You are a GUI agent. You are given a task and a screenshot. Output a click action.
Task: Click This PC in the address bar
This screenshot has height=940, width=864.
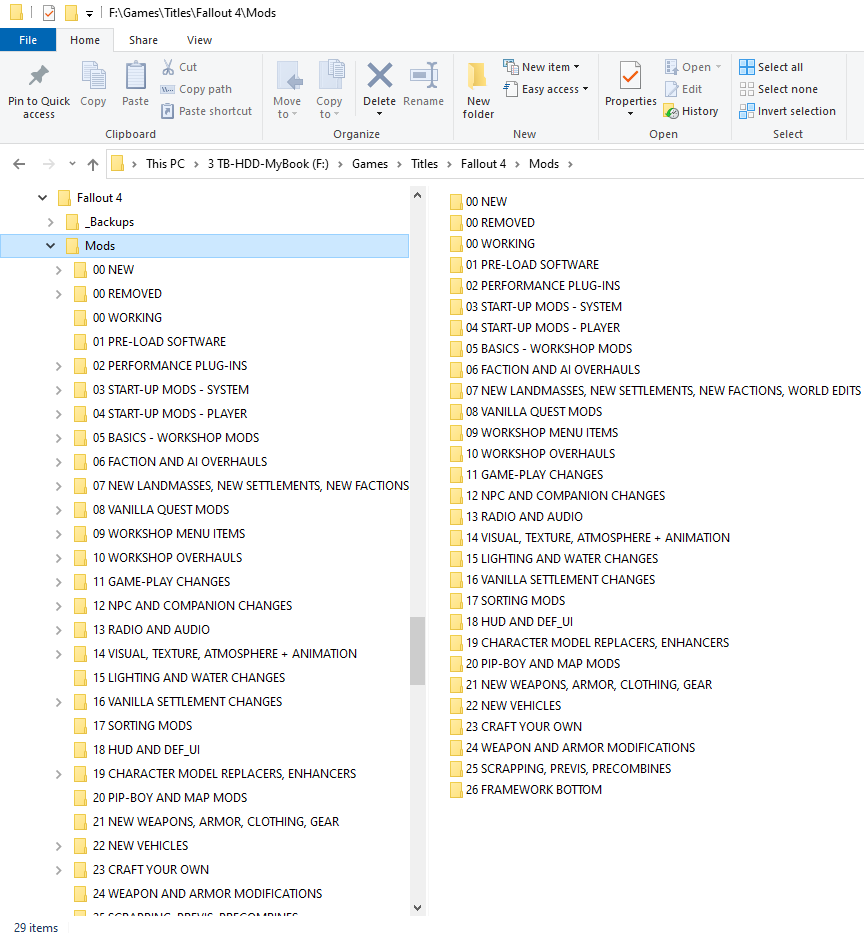coord(165,164)
